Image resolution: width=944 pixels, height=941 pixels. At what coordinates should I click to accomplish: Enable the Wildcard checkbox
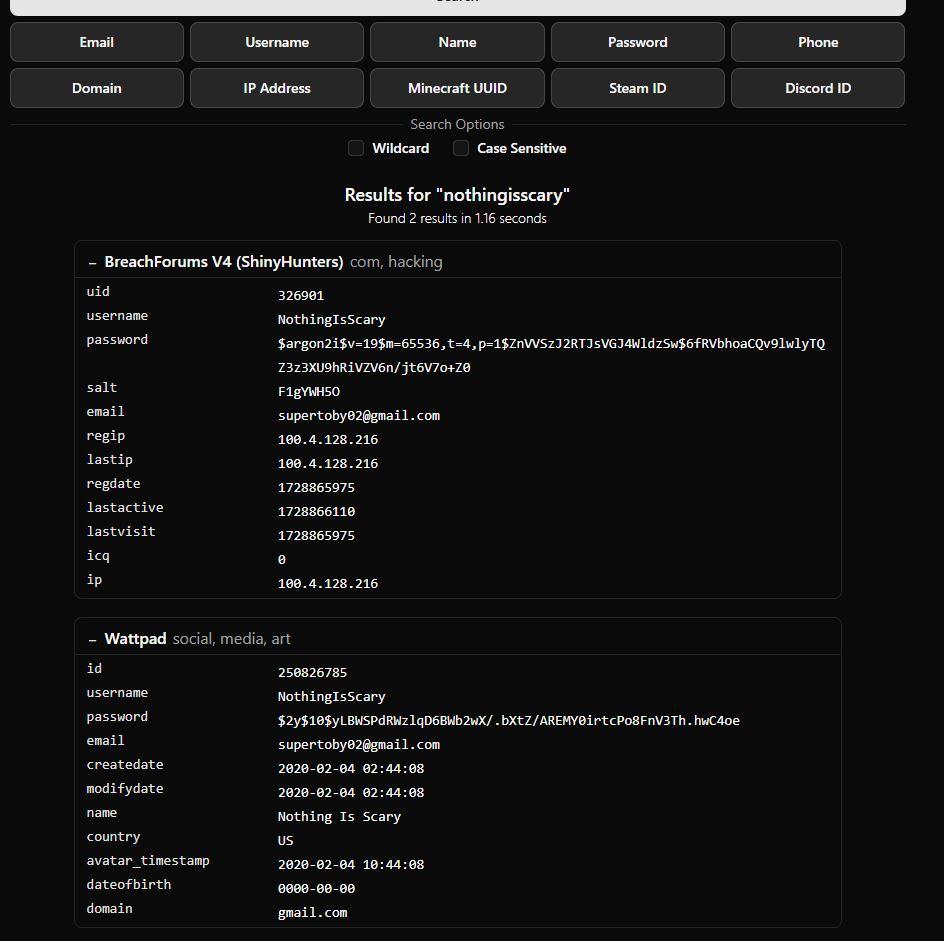click(x=356, y=148)
